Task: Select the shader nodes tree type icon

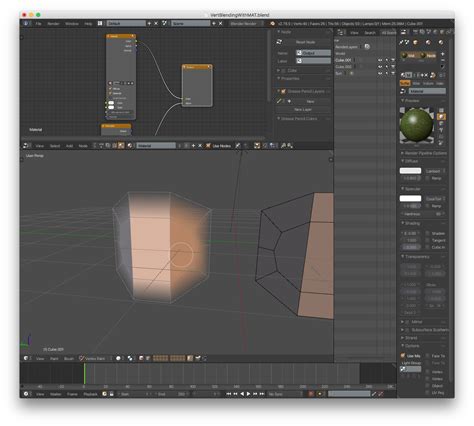Action: click(x=121, y=146)
